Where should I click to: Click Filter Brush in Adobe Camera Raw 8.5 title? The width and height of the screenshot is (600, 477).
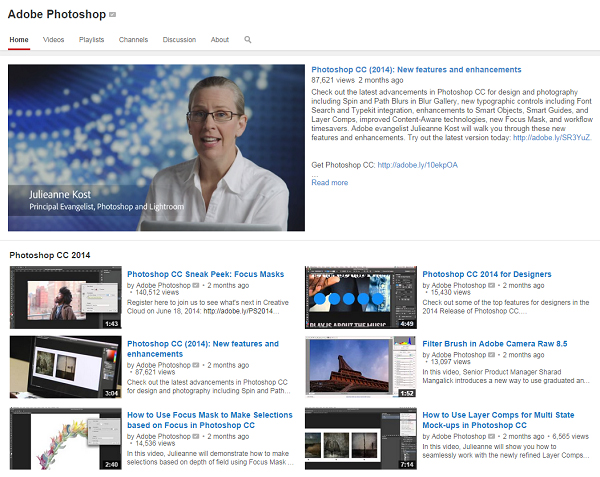pyautogui.click(x=494, y=343)
